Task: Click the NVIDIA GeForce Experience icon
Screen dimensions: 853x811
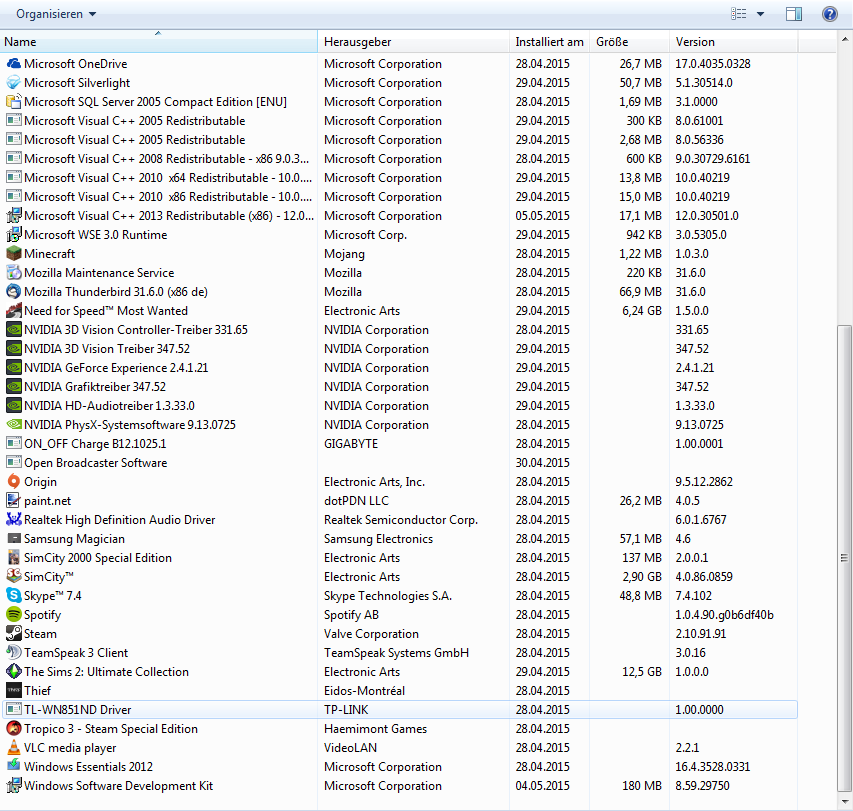Action: coord(14,368)
